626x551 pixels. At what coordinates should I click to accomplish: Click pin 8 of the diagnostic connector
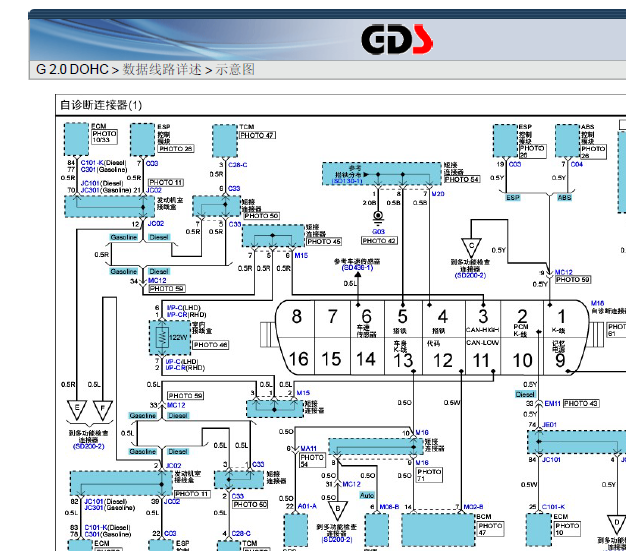coord(297,317)
